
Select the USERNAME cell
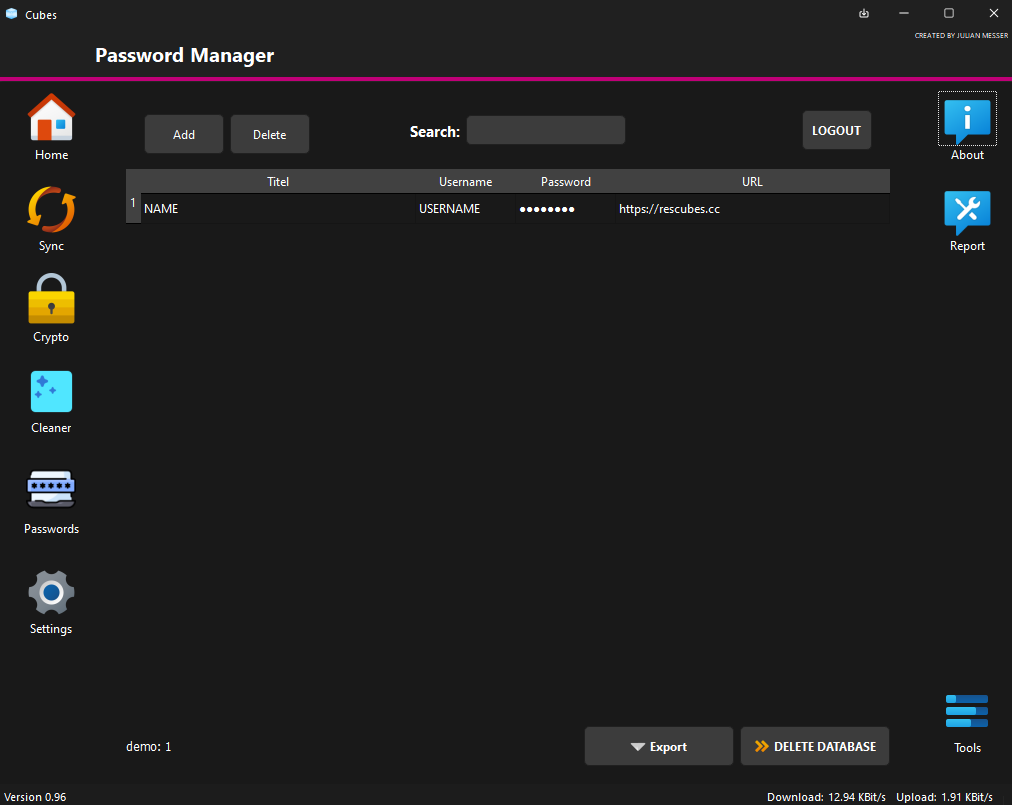pyautogui.click(x=465, y=209)
